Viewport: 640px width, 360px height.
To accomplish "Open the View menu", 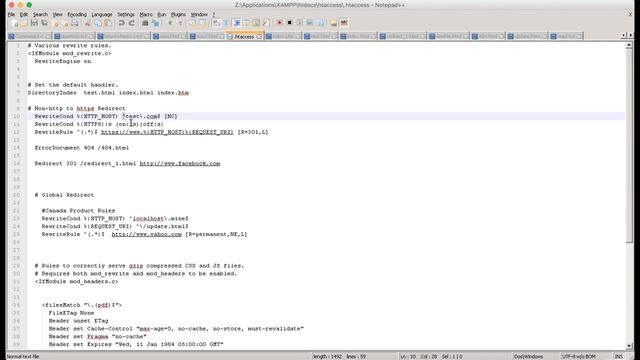I will [58, 14].
